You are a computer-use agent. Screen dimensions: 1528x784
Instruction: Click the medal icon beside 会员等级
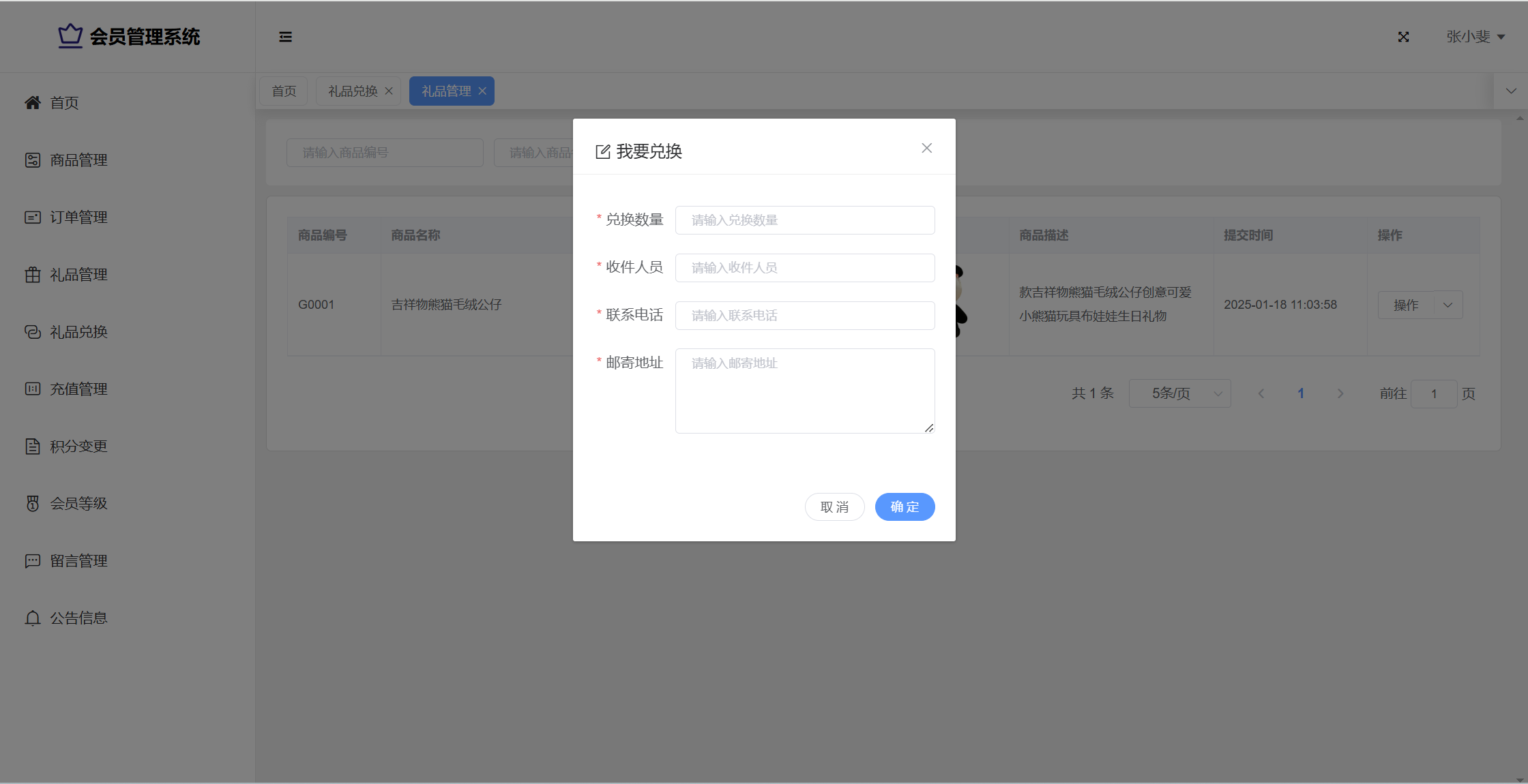pyautogui.click(x=32, y=504)
